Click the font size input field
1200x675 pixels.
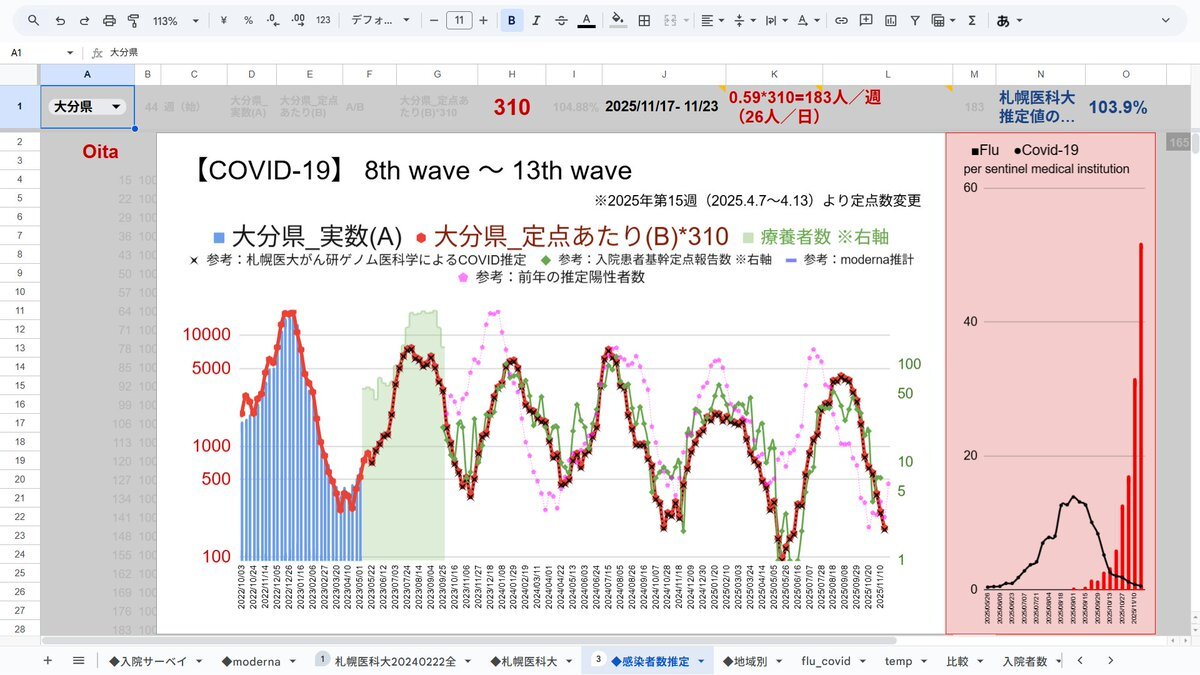[459, 20]
